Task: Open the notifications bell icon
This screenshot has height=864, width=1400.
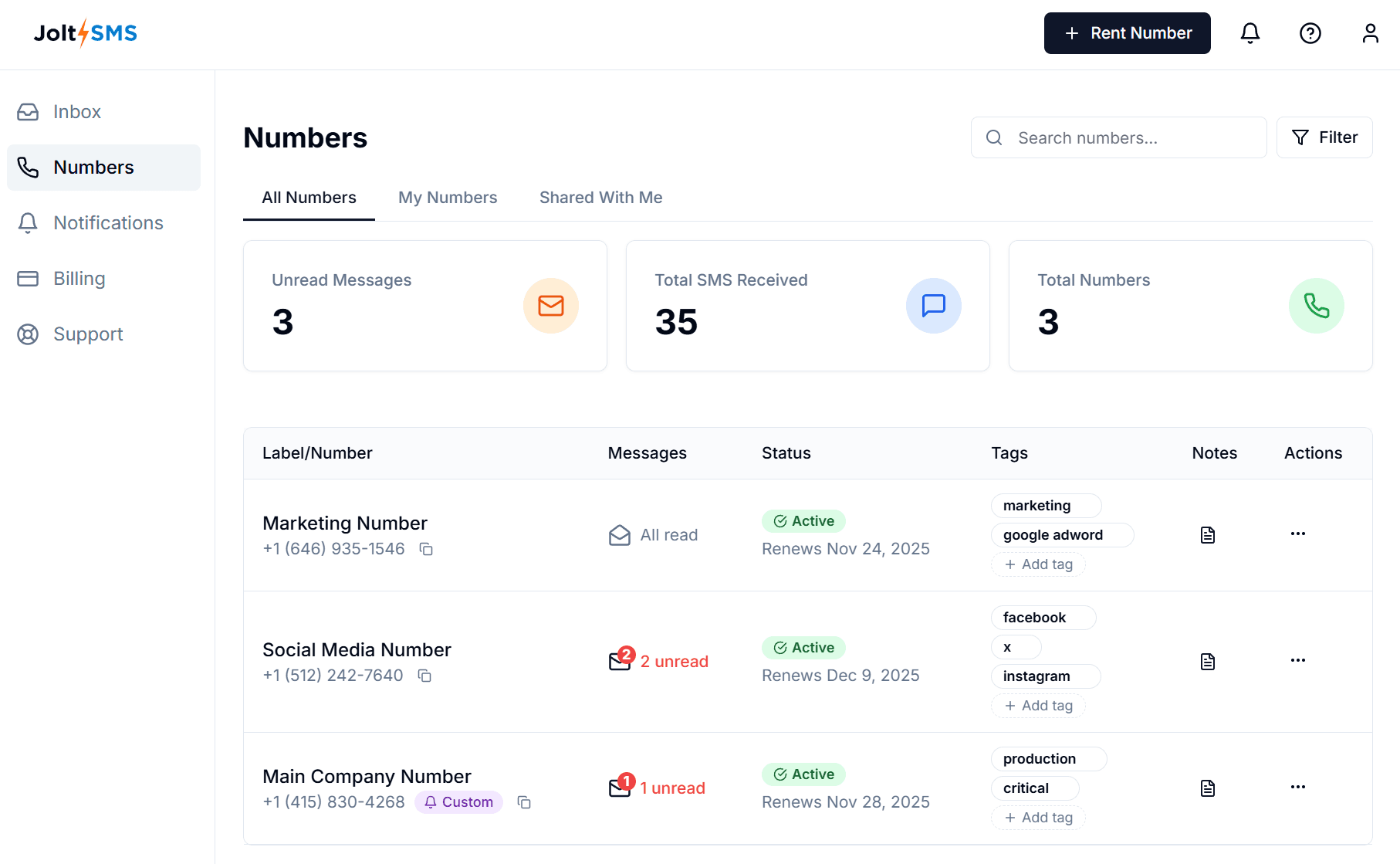Action: pyautogui.click(x=1250, y=33)
